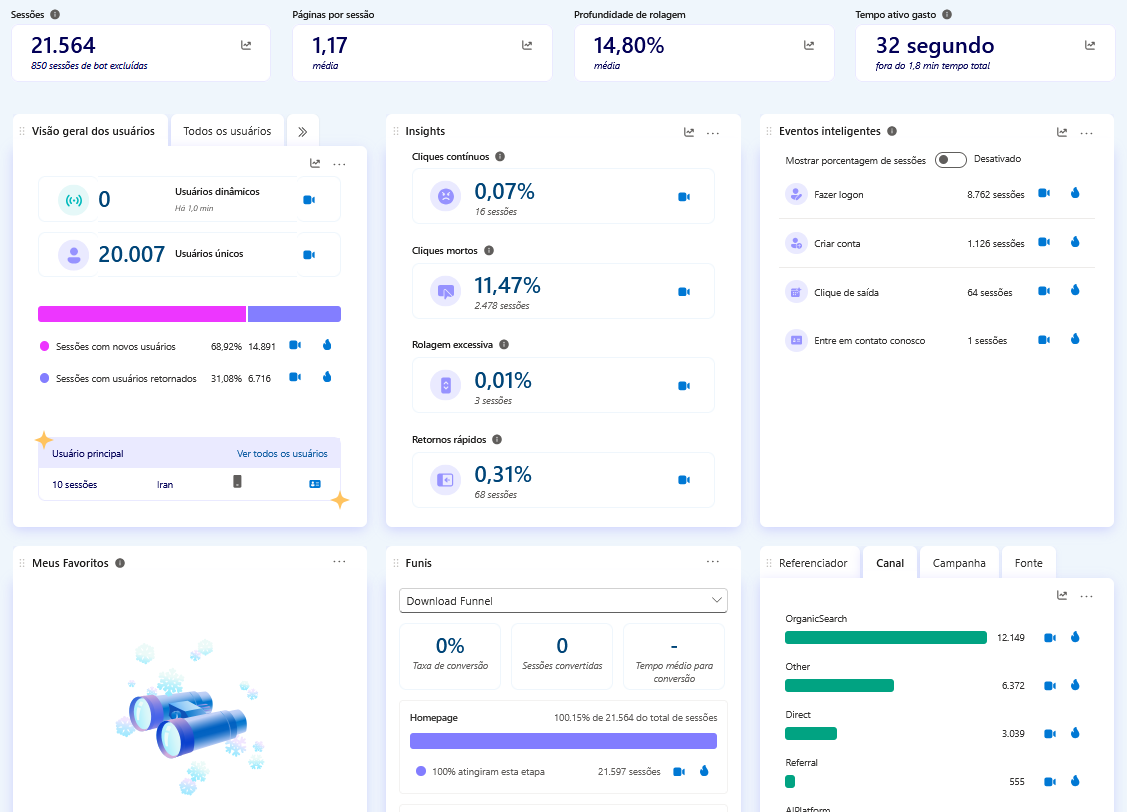Click the green Other channel bar

point(840,686)
